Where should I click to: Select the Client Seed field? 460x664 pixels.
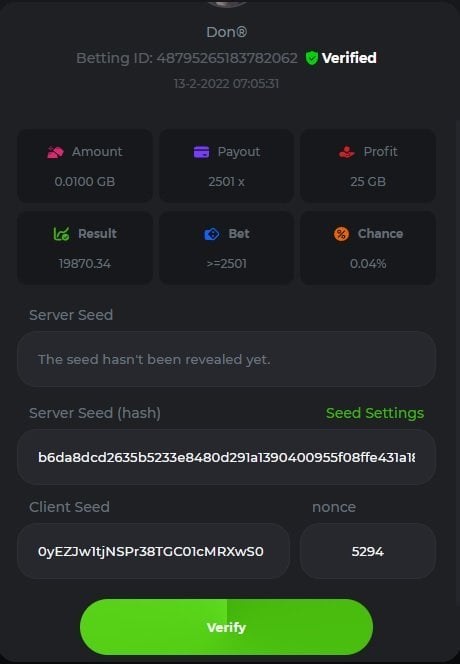153,551
